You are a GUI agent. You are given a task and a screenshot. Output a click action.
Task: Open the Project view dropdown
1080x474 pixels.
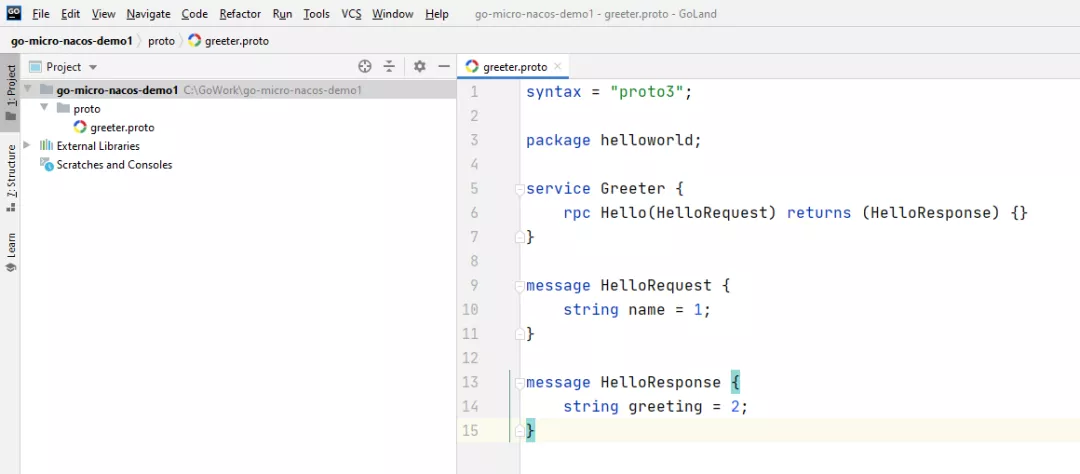pyautogui.click(x=93, y=67)
